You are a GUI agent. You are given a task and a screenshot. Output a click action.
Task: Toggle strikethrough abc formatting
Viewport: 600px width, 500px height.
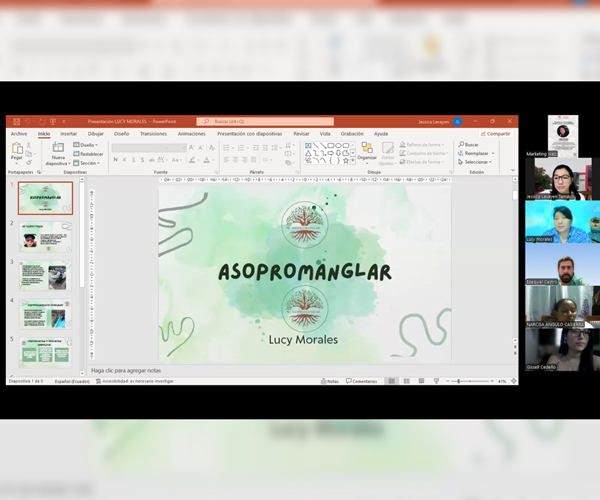[152, 160]
